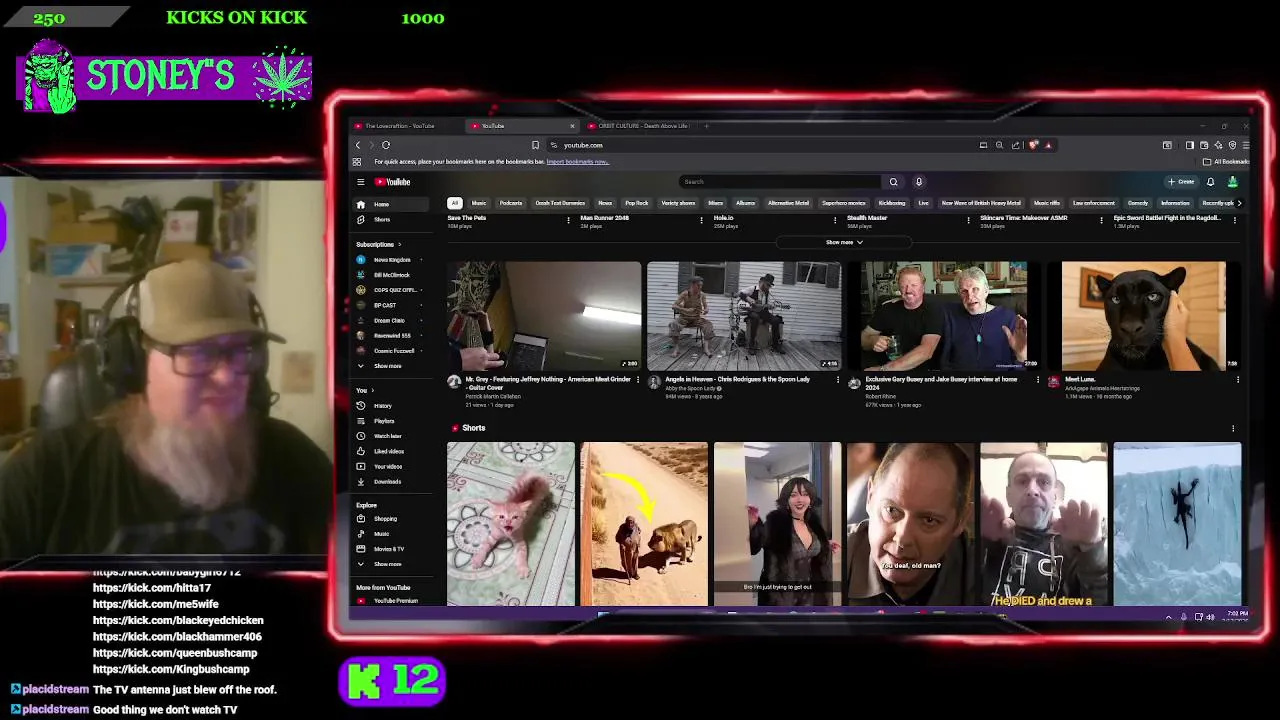Open the YouTube hamburger guide menu
Viewport: 1280px width, 720px height.
click(x=360, y=182)
